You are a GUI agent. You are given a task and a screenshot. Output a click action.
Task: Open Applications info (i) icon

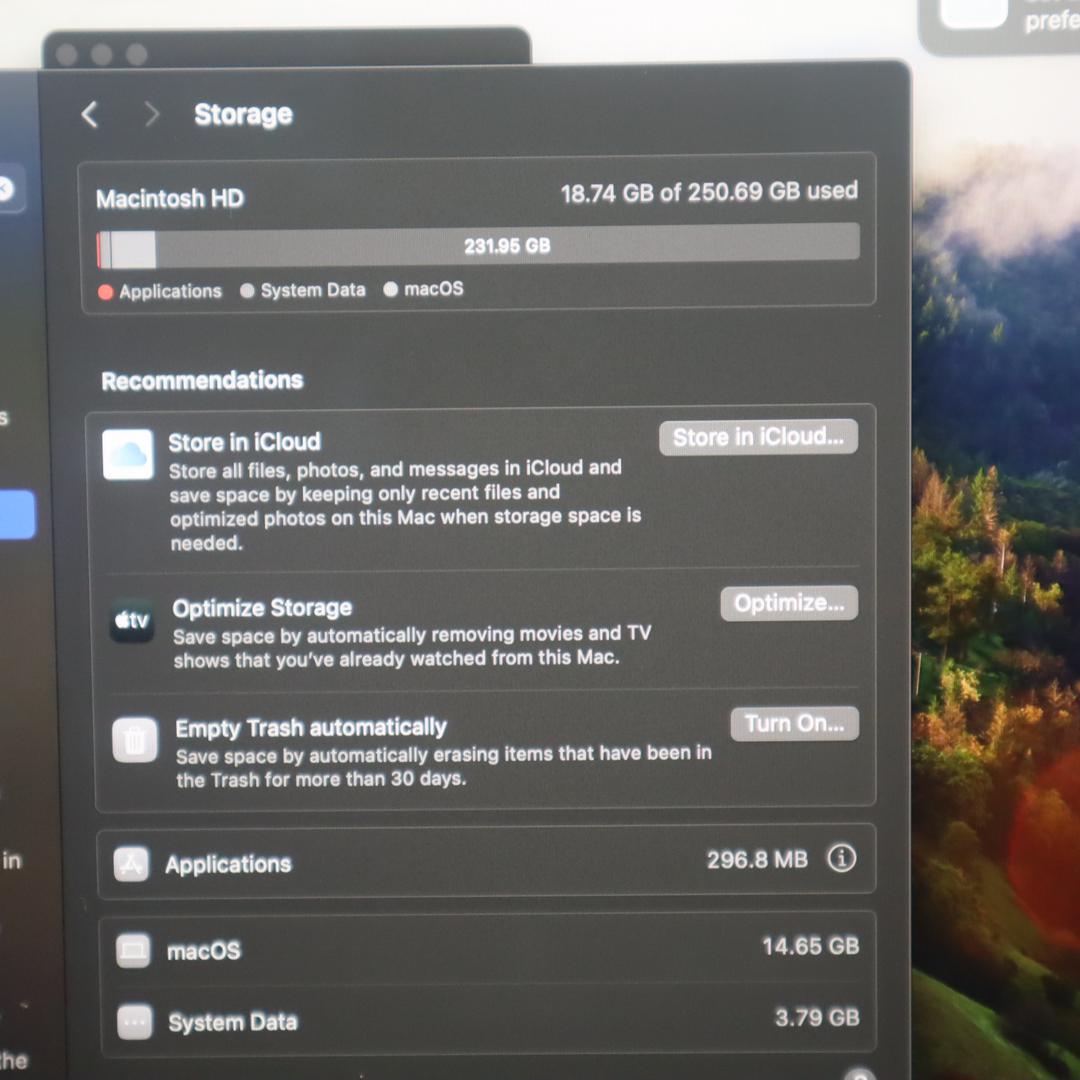[x=842, y=858]
